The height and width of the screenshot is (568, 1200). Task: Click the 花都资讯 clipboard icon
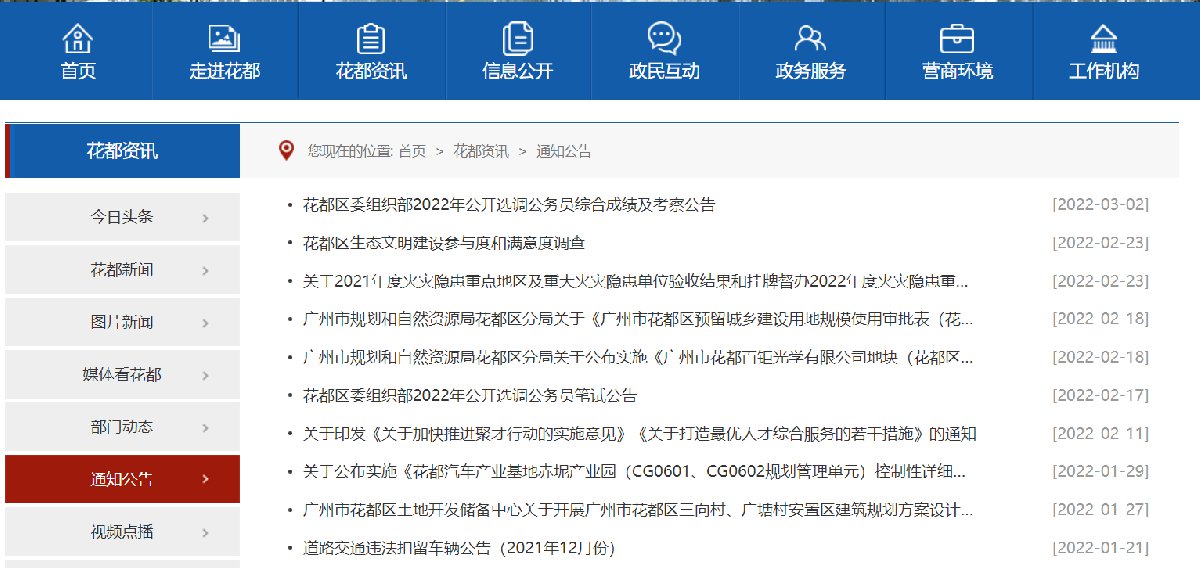pos(371,39)
